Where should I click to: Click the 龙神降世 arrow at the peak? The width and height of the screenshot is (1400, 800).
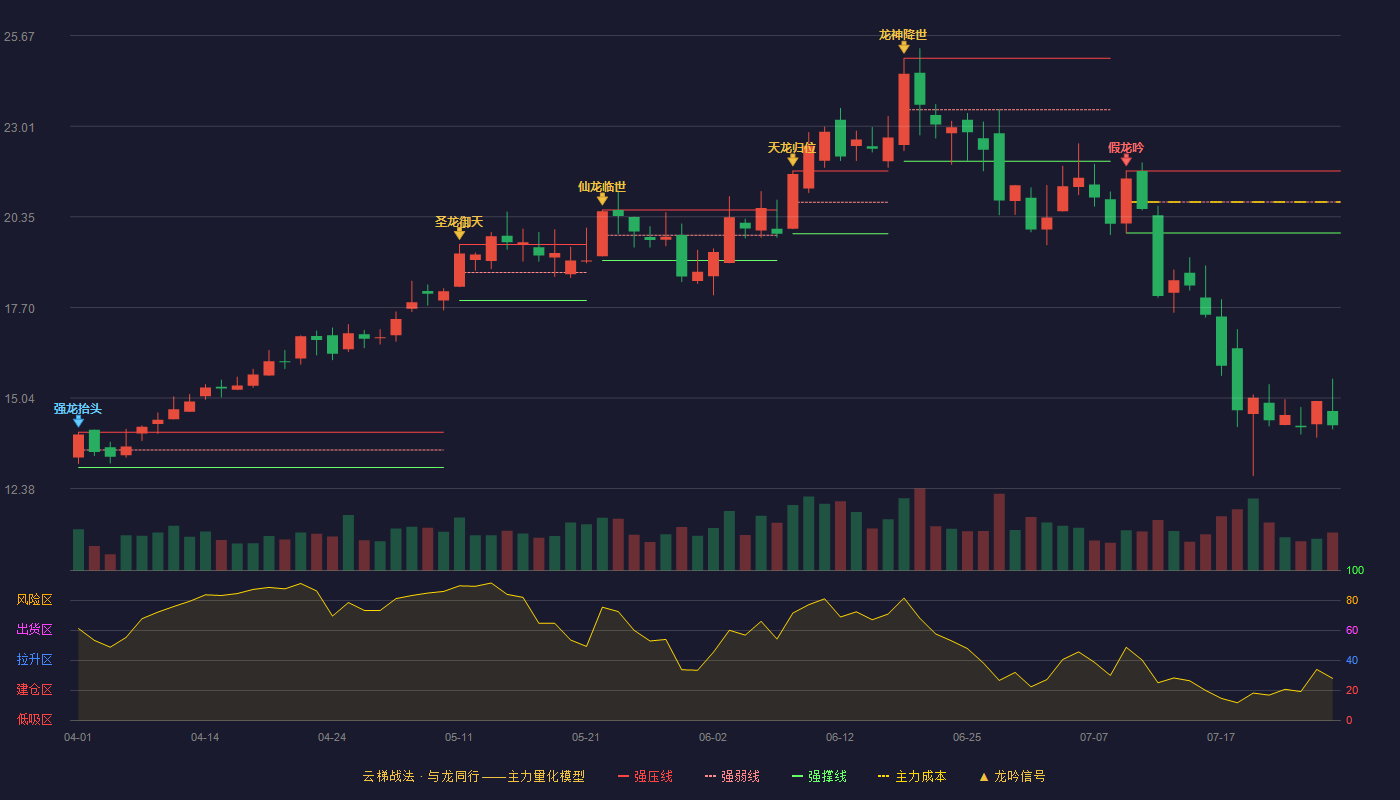pyautogui.click(x=904, y=48)
